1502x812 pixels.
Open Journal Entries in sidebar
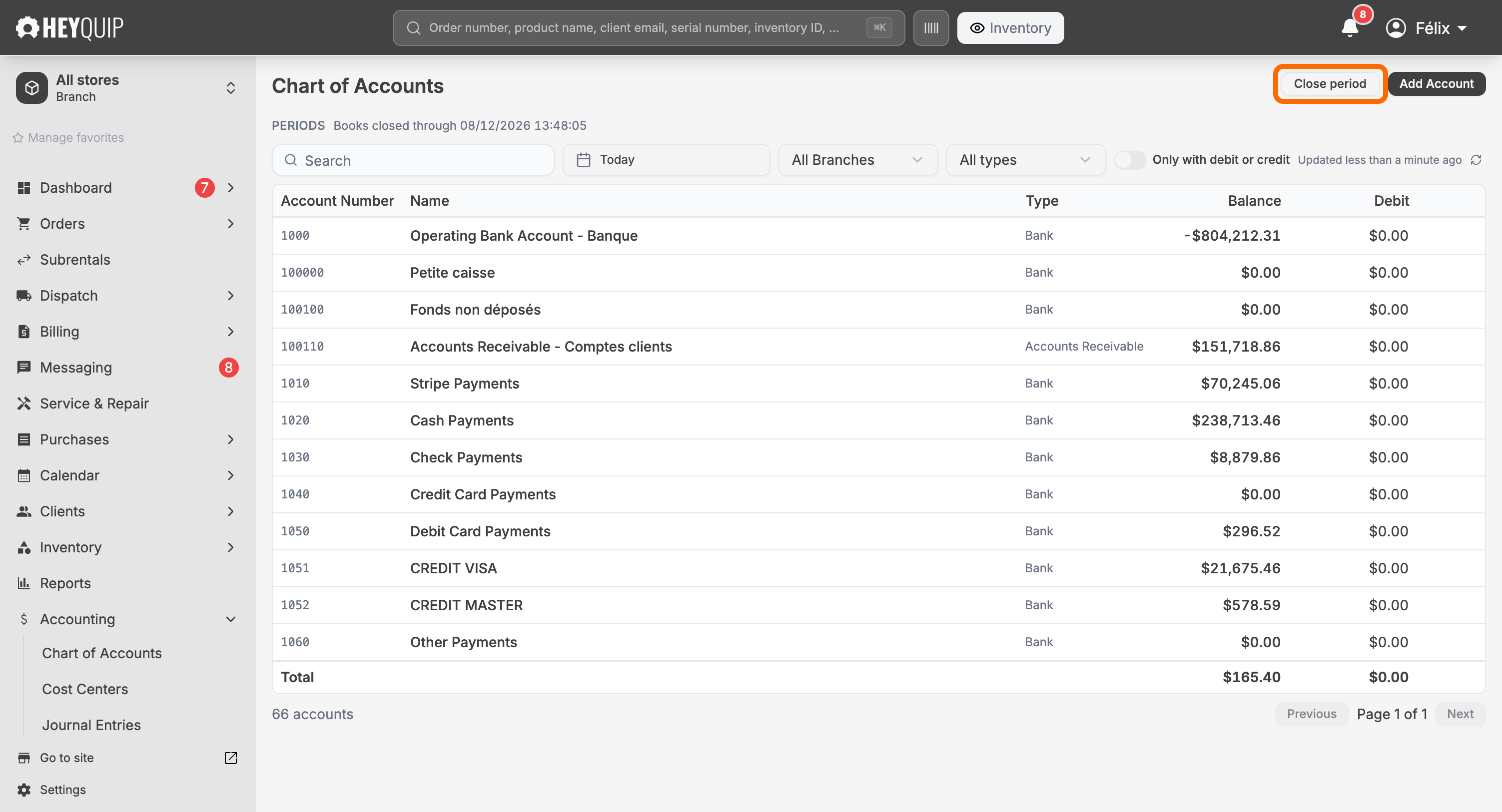coord(91,725)
